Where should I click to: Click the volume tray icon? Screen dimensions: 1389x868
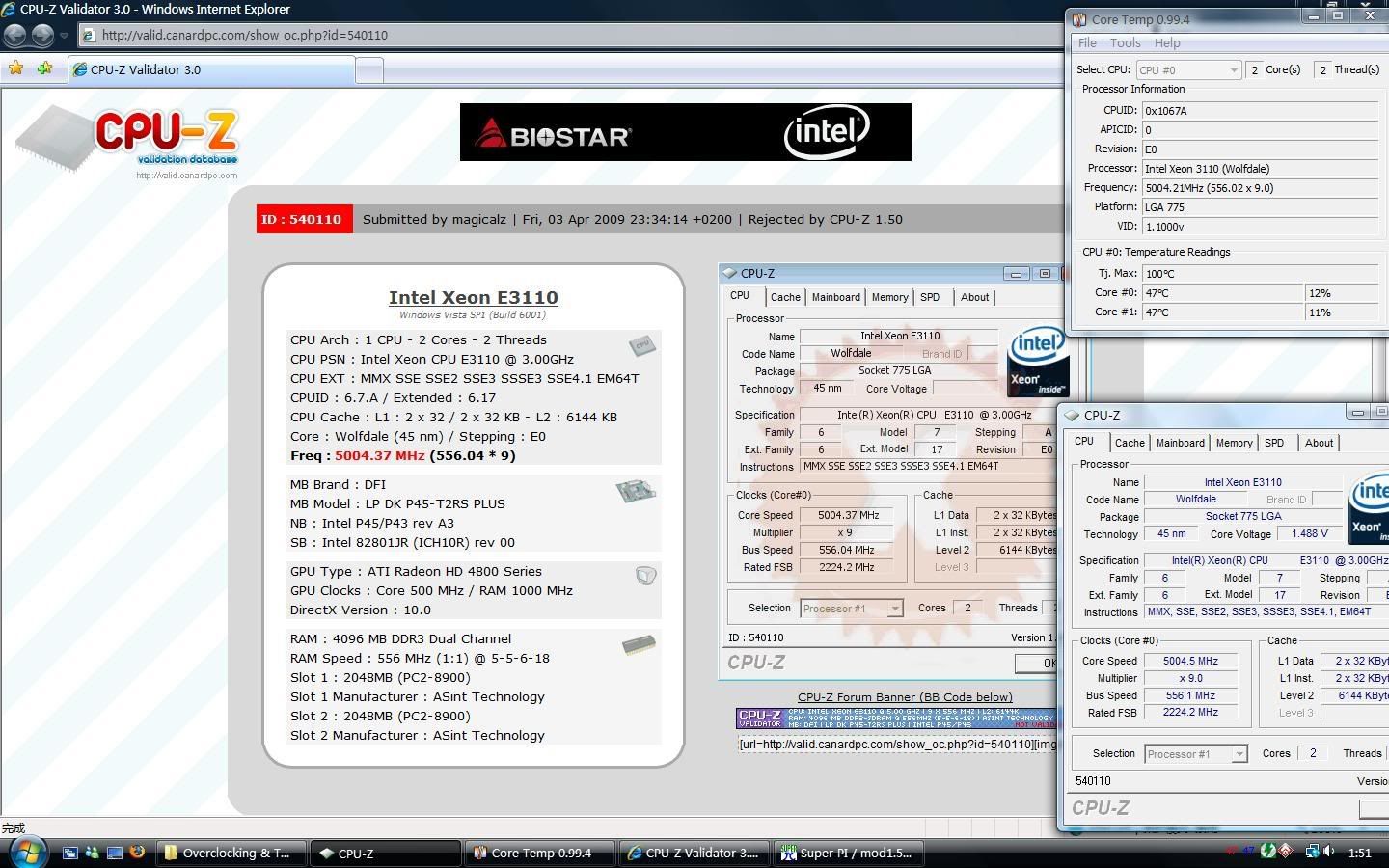click(1330, 852)
